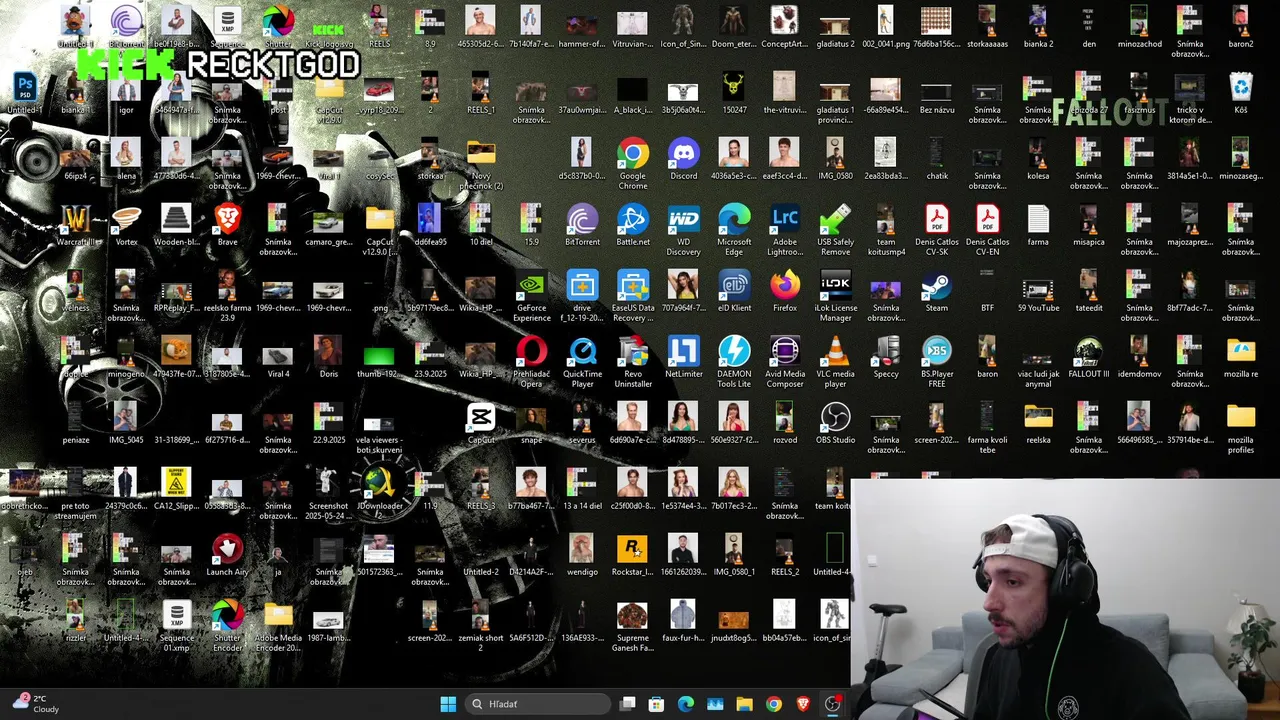
Task: Select faux-fur-h image thumbnail
Action: (683, 622)
